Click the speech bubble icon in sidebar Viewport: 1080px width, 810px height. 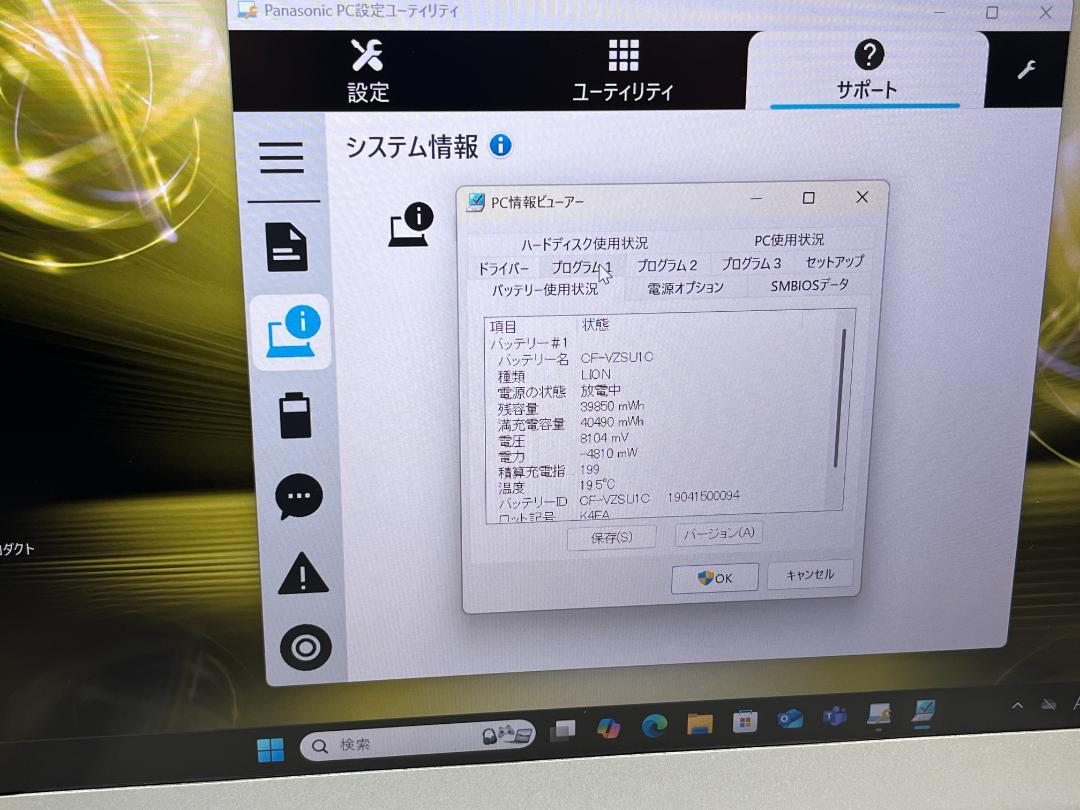pyautogui.click(x=299, y=497)
